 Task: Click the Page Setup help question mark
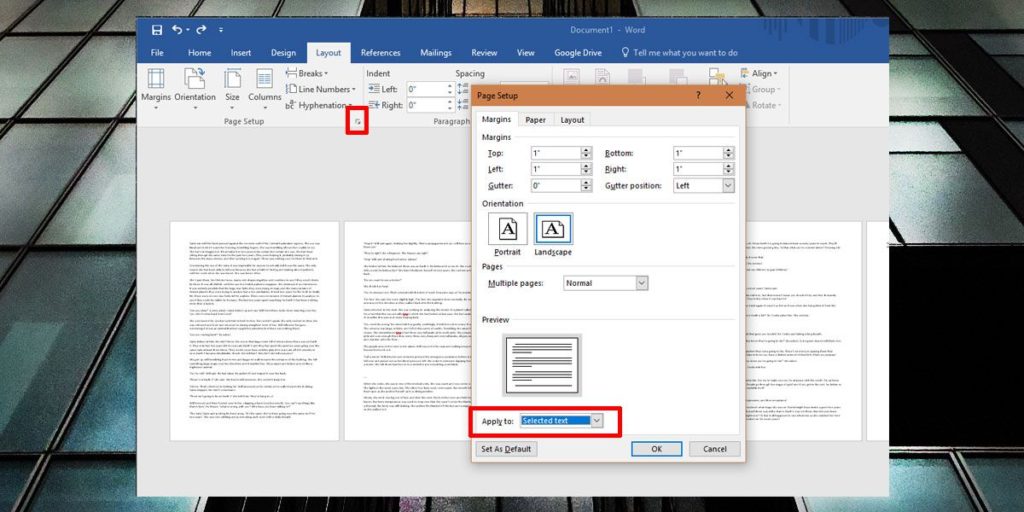point(698,96)
